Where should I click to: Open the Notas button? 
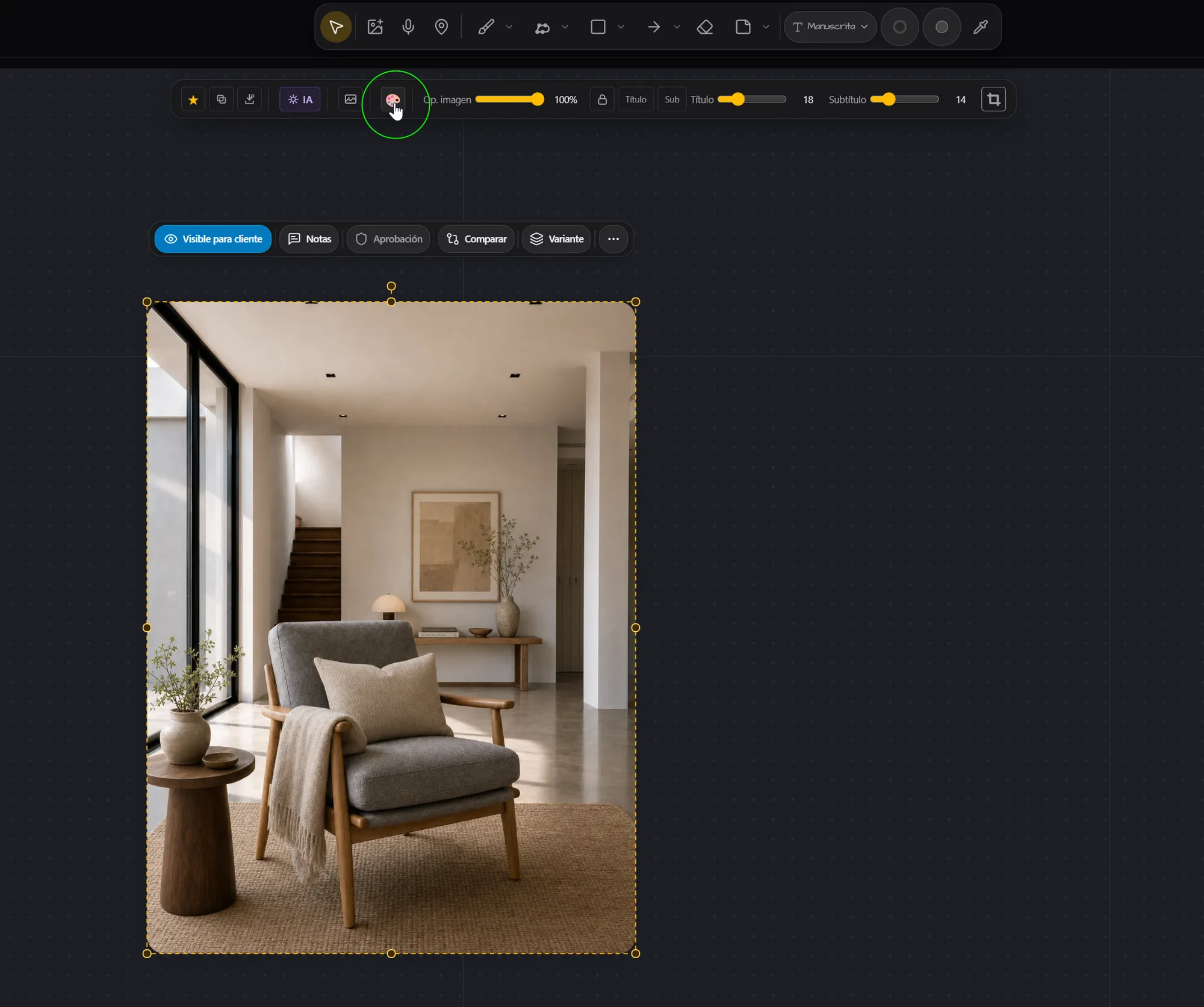pyautogui.click(x=309, y=239)
